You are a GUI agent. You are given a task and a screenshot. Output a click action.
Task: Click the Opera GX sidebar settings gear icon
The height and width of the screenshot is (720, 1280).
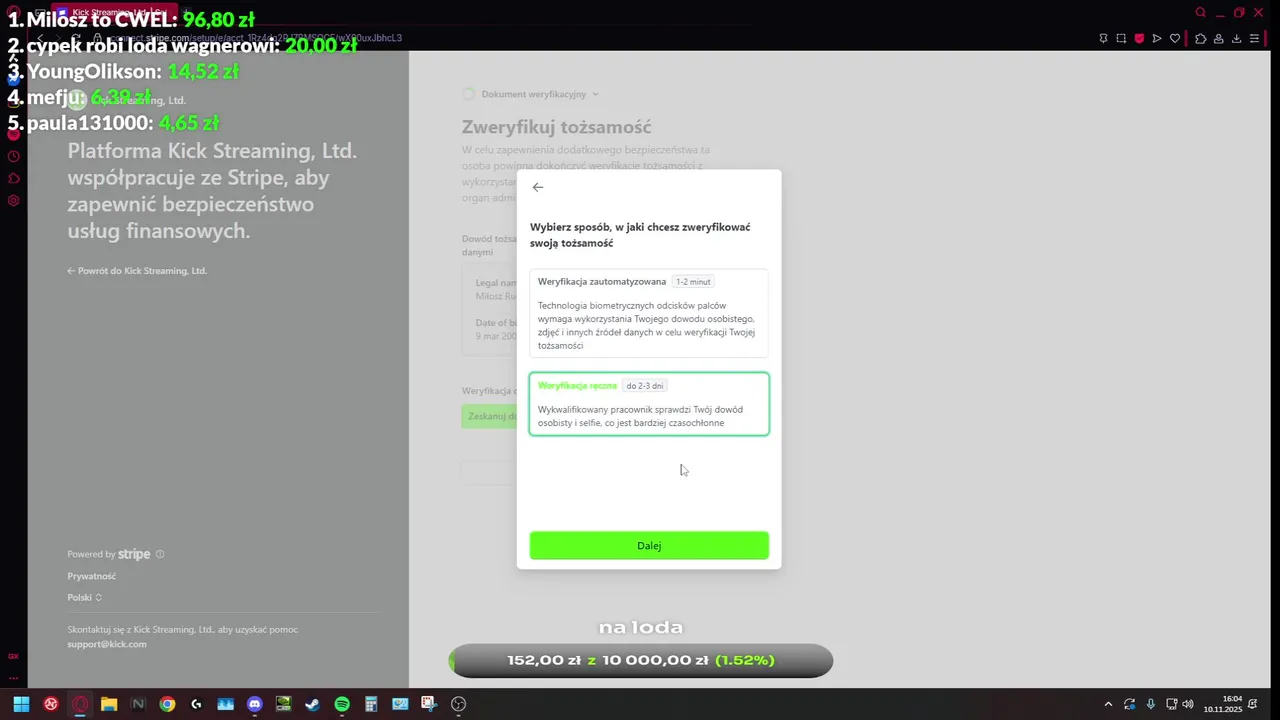[x=14, y=200]
